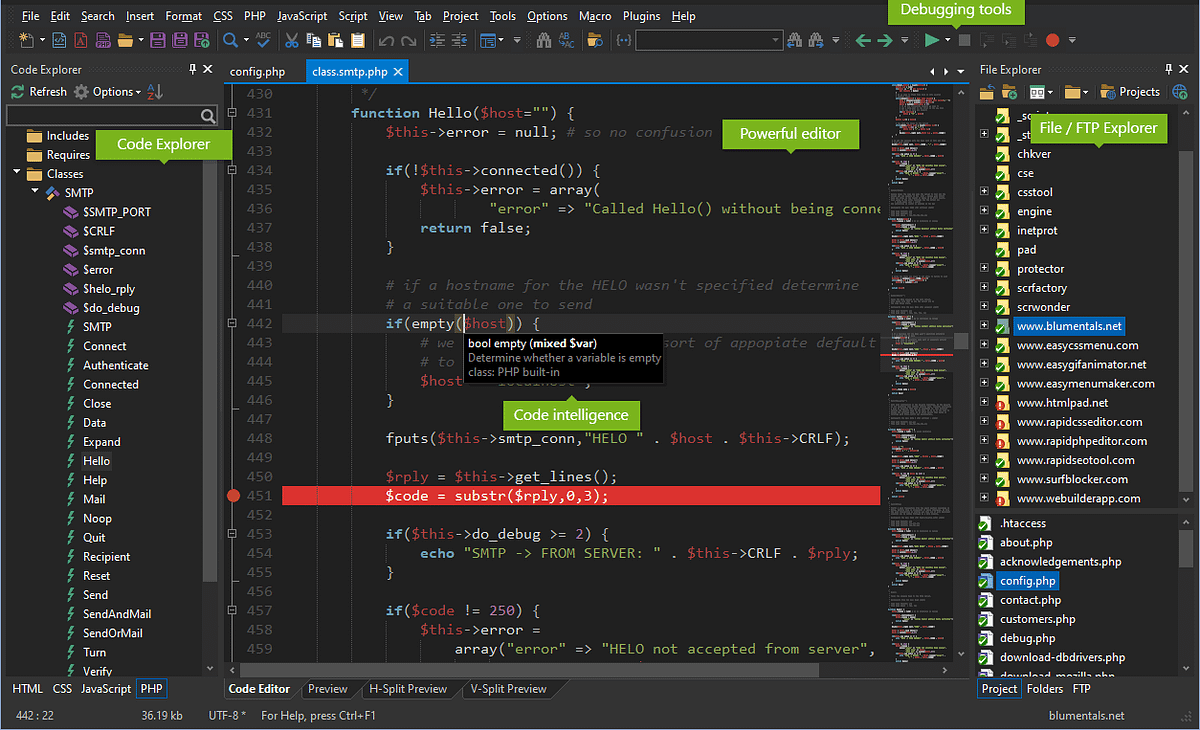
Task: Click the red Record Macro icon
Action: (x=1052, y=40)
